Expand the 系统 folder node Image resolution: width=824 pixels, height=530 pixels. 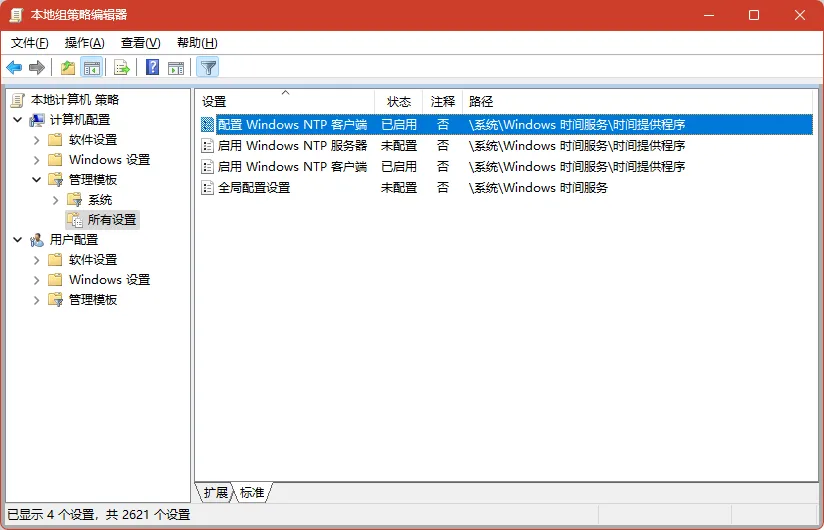pyautogui.click(x=56, y=200)
